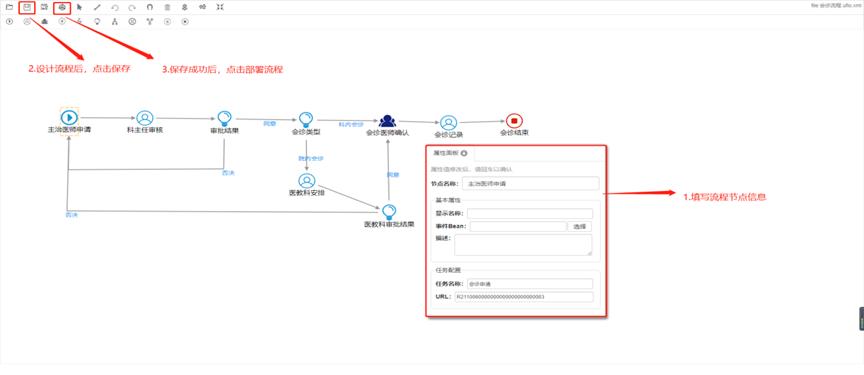Viewport: 864px width, 375px height.
Task: Pick the fork node from palette
Action: [115, 21]
